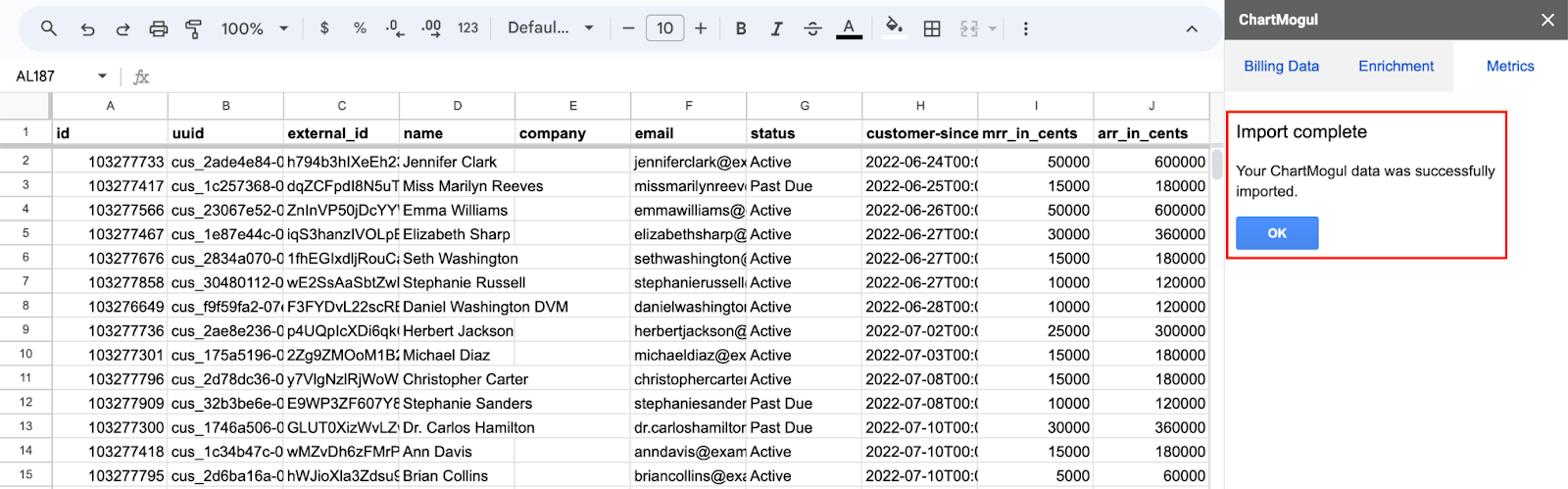Toggle bold formatting
1568x489 pixels.
click(x=741, y=28)
